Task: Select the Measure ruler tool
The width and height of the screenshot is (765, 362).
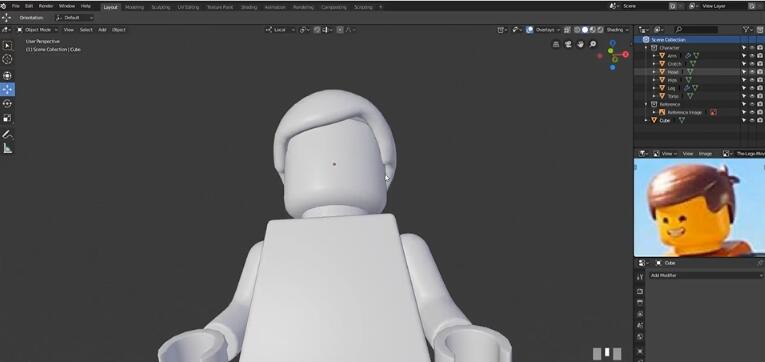Action: pyautogui.click(x=7, y=148)
